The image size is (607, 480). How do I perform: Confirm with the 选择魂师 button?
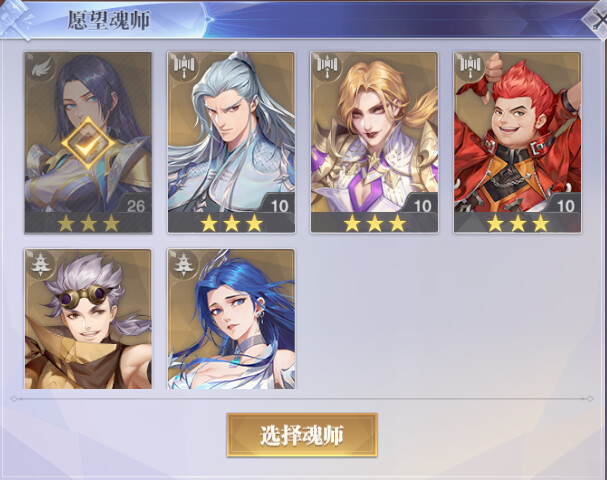302,435
